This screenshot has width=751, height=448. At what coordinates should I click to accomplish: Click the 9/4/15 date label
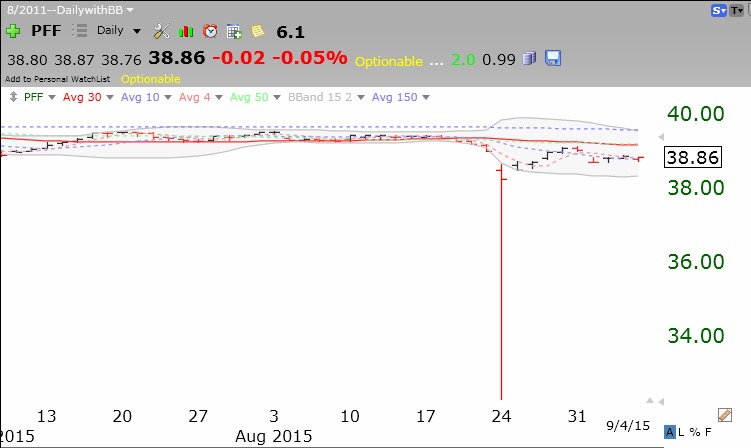(628, 425)
